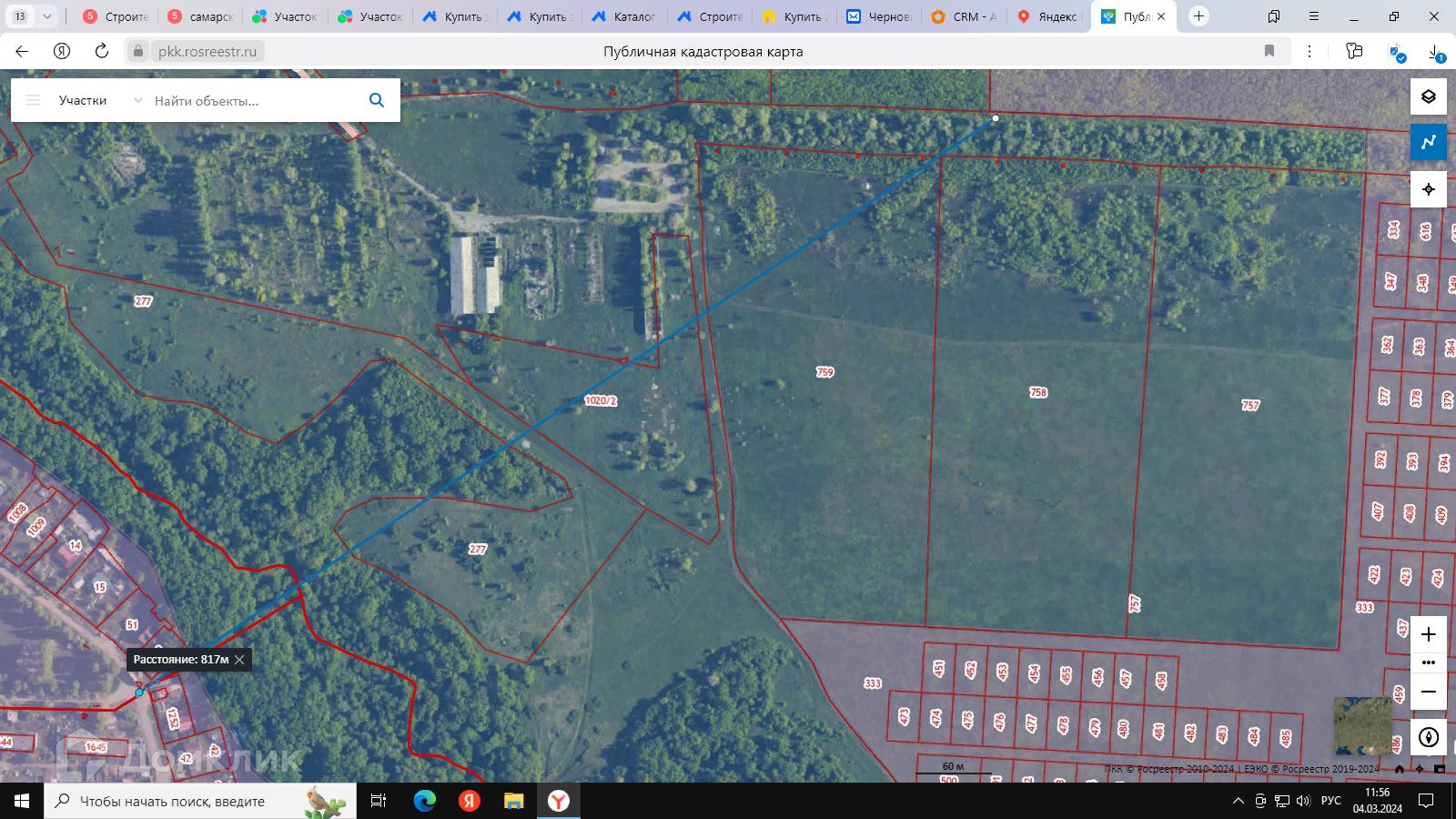Open the three-dot zoom options
Viewport: 1456px width, 819px height.
pos(1428,662)
